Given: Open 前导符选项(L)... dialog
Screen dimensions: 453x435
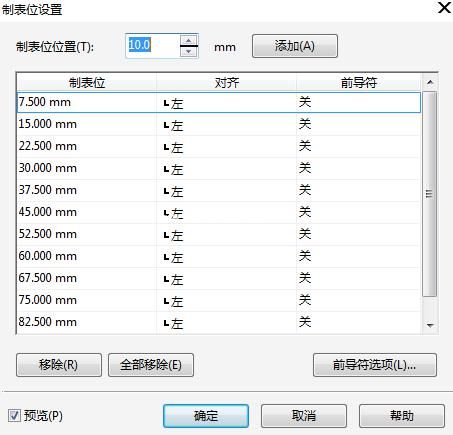Looking at the screenshot, I should [375, 365].
